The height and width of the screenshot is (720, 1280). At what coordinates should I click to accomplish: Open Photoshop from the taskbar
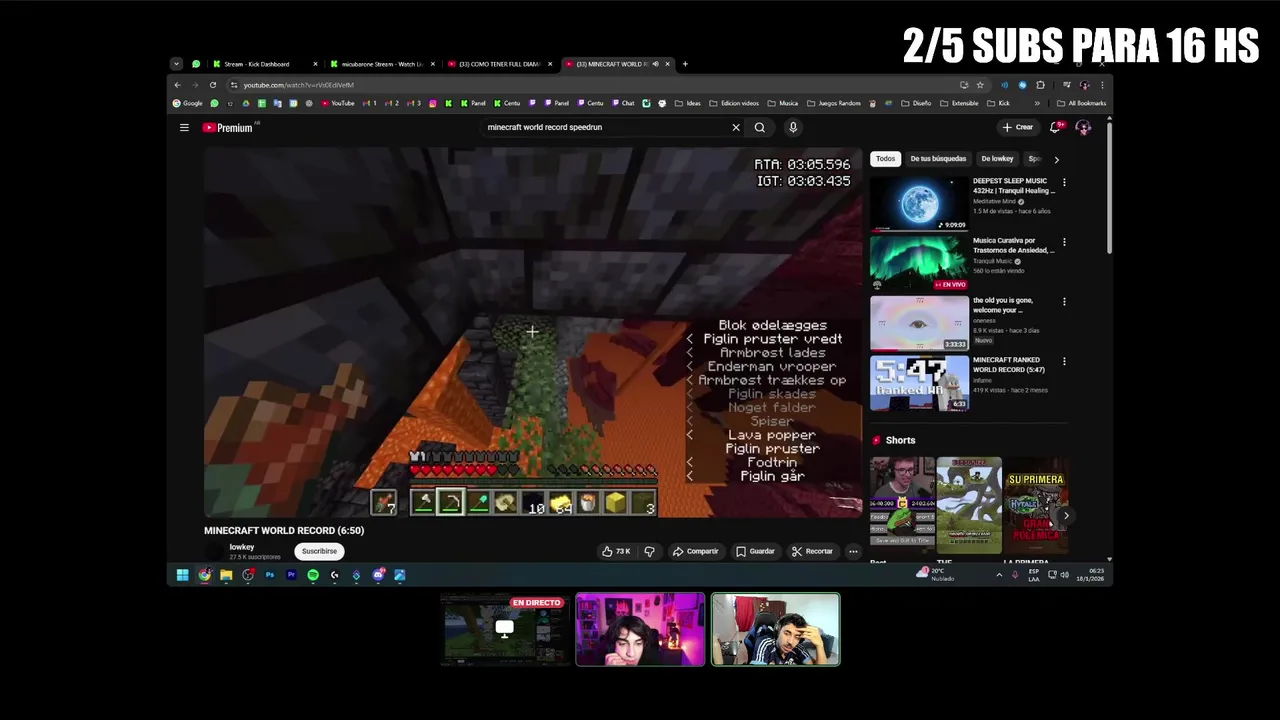(x=269, y=575)
